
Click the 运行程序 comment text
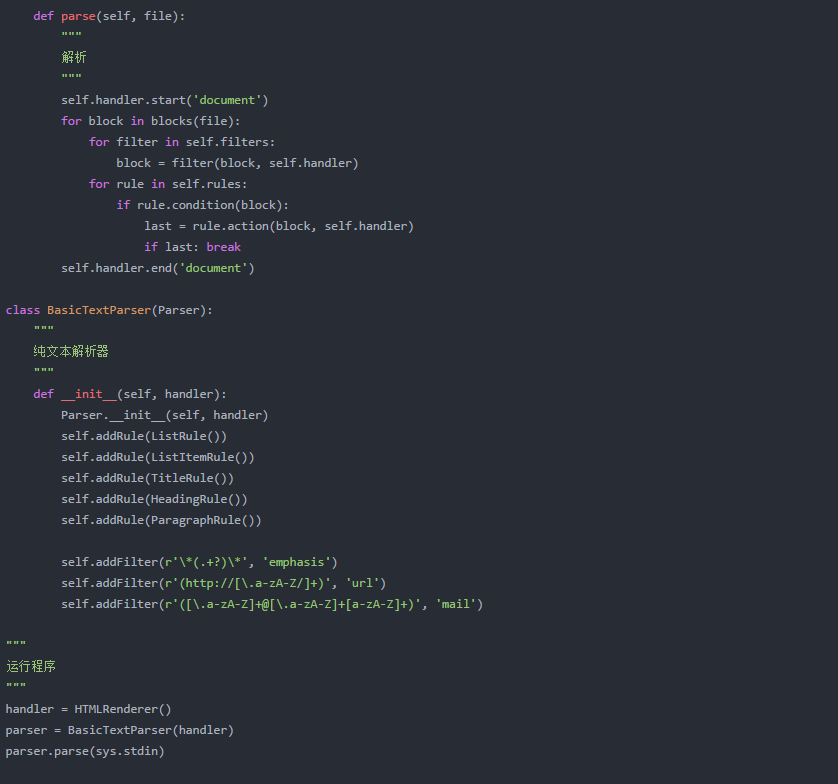(x=30, y=665)
